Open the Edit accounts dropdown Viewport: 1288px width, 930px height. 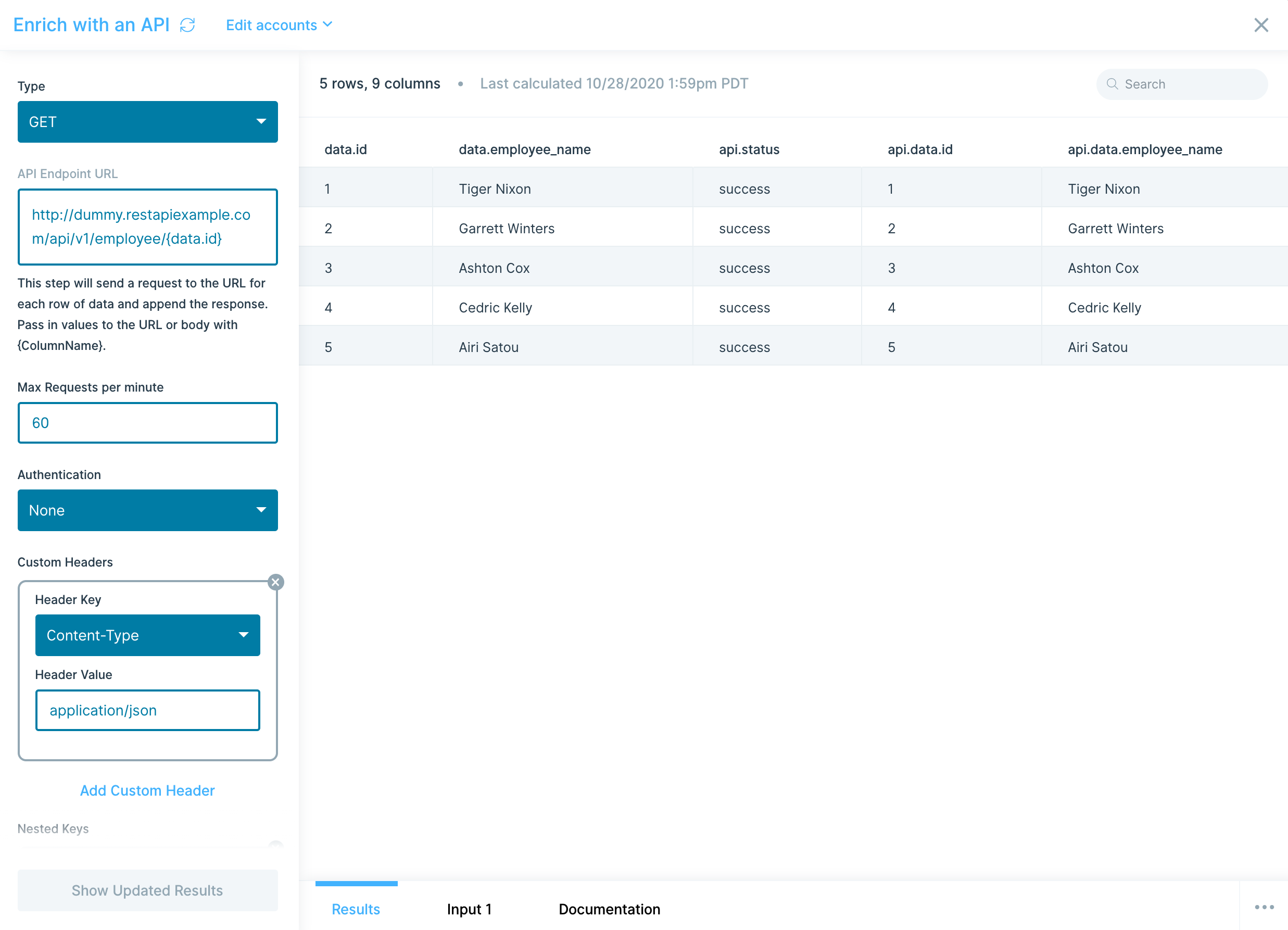pos(279,25)
